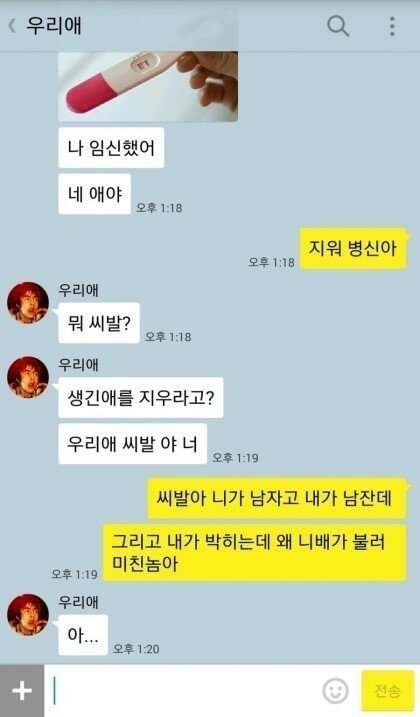420x717 pixels.
Task: Open the three-dot more options menu
Action: click(x=392, y=26)
